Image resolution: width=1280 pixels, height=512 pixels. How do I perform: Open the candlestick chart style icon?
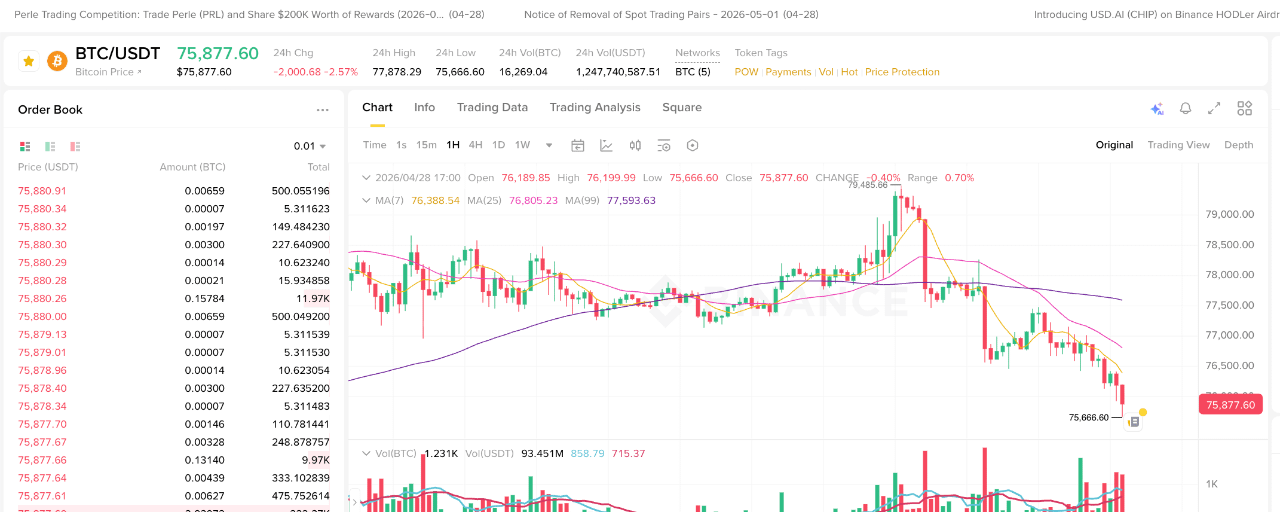634,145
